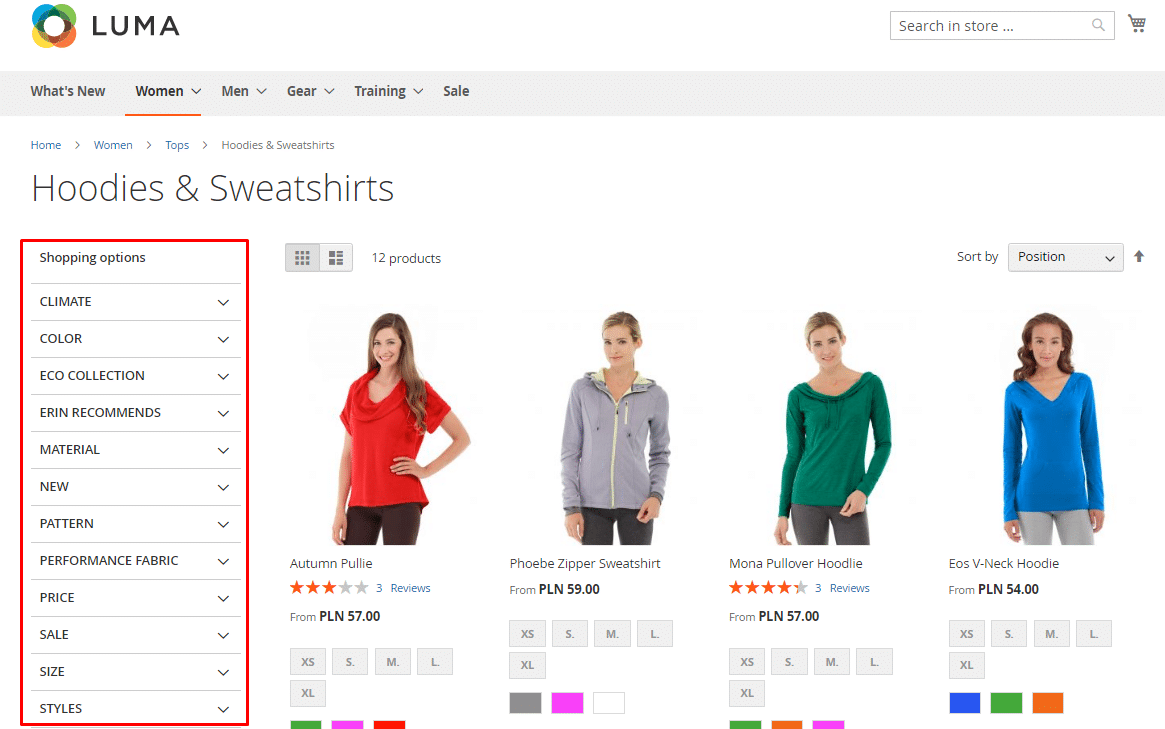Click the Luma logo
This screenshot has width=1165, height=729.
106,26
